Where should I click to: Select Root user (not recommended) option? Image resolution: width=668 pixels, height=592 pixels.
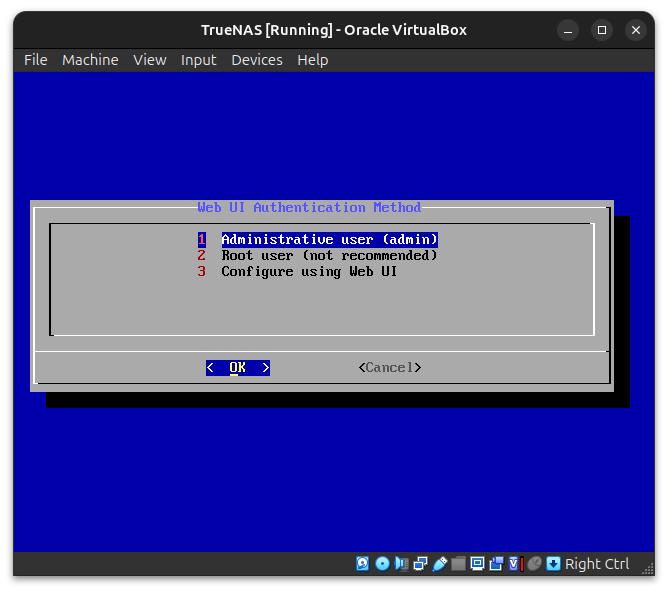[x=329, y=256]
